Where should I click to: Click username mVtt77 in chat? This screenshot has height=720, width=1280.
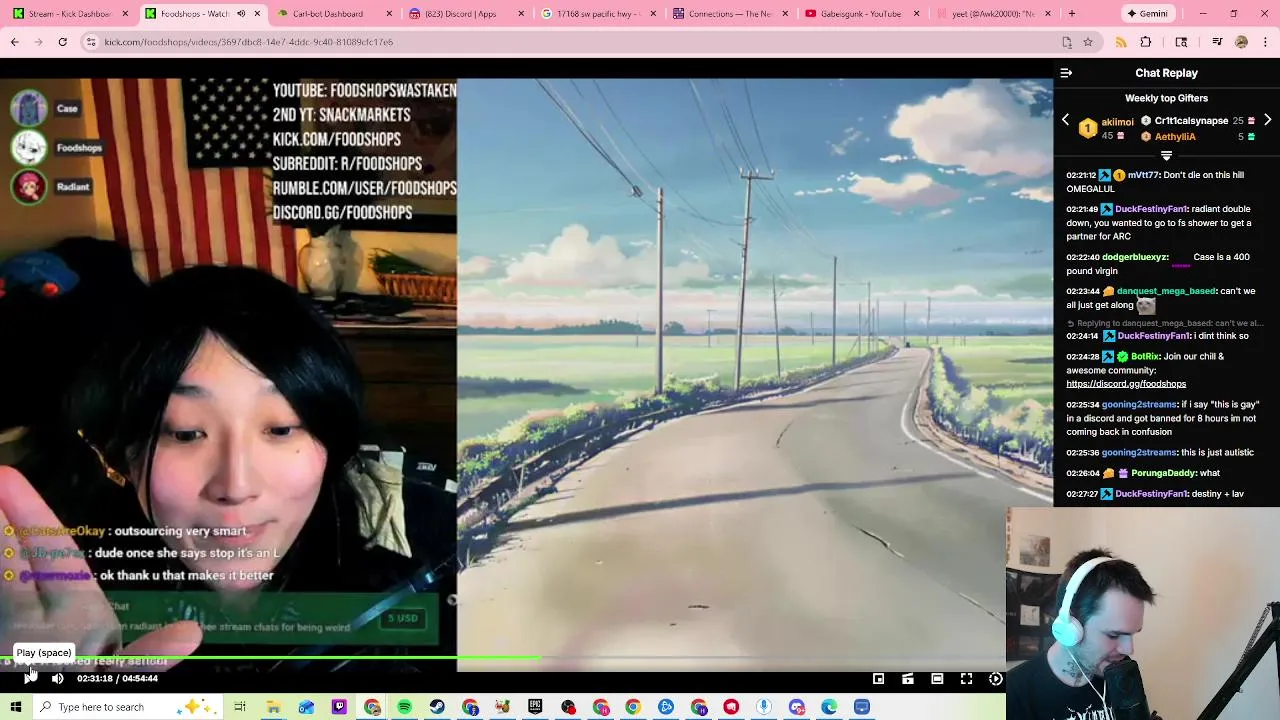(1143, 175)
